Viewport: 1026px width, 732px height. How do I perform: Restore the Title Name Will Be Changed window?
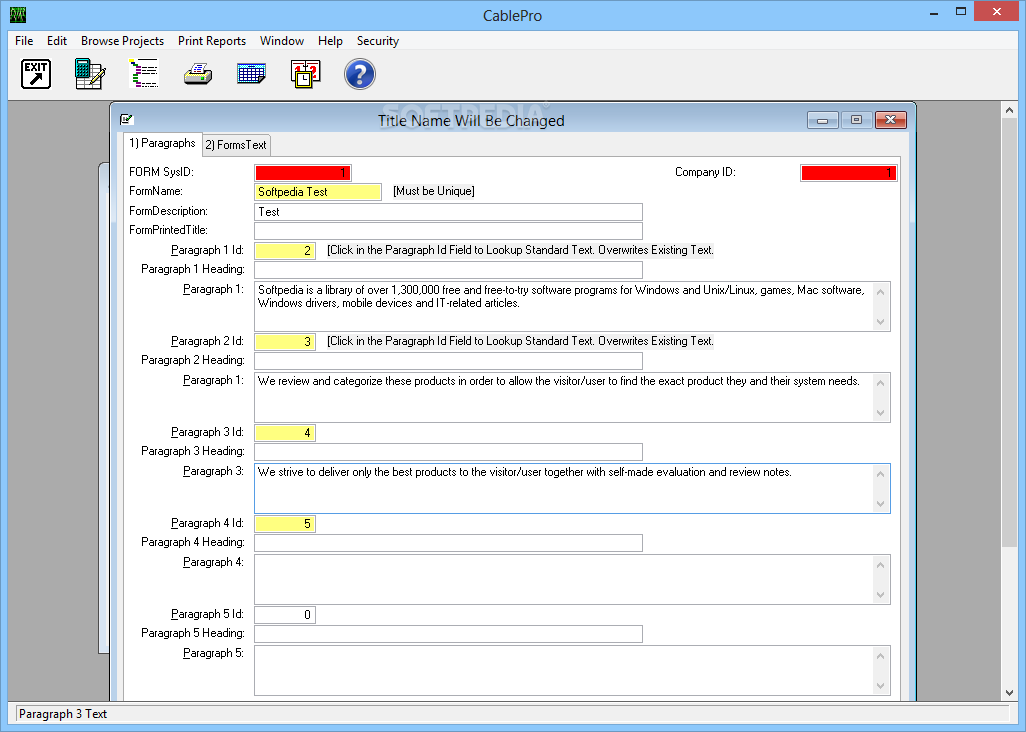click(x=857, y=120)
